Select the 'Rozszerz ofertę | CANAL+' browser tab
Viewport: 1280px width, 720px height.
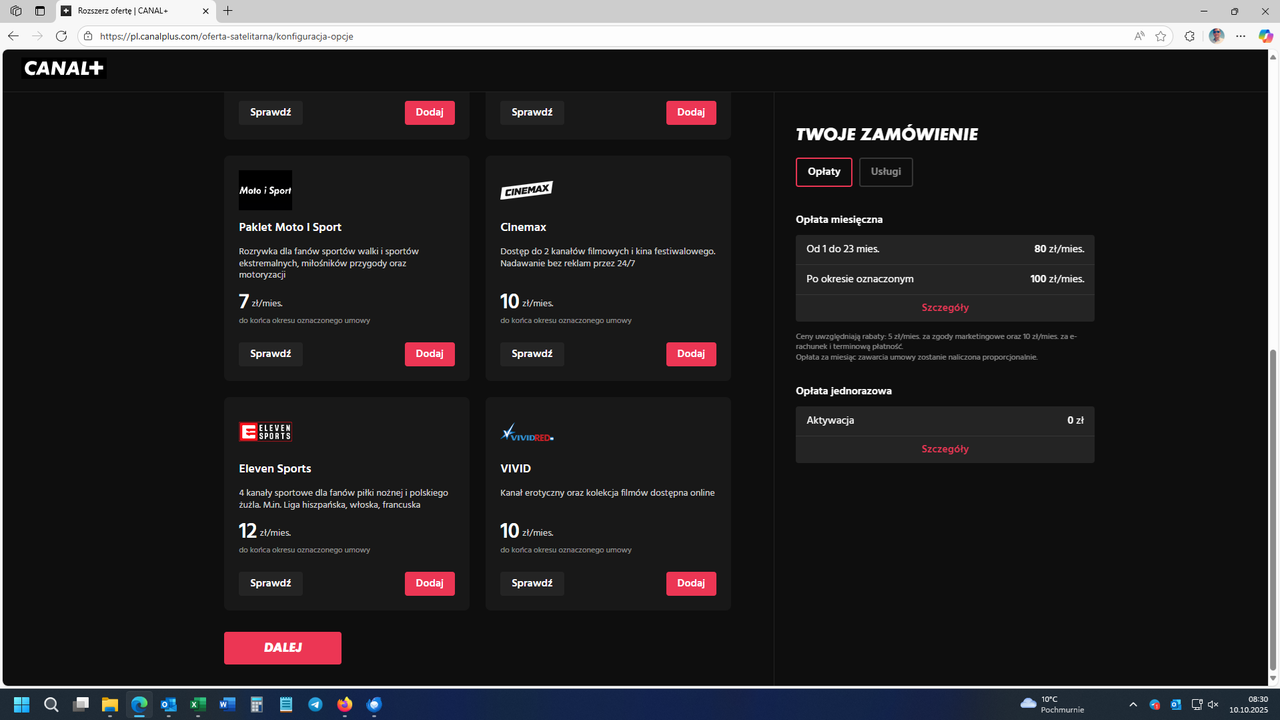coord(134,11)
